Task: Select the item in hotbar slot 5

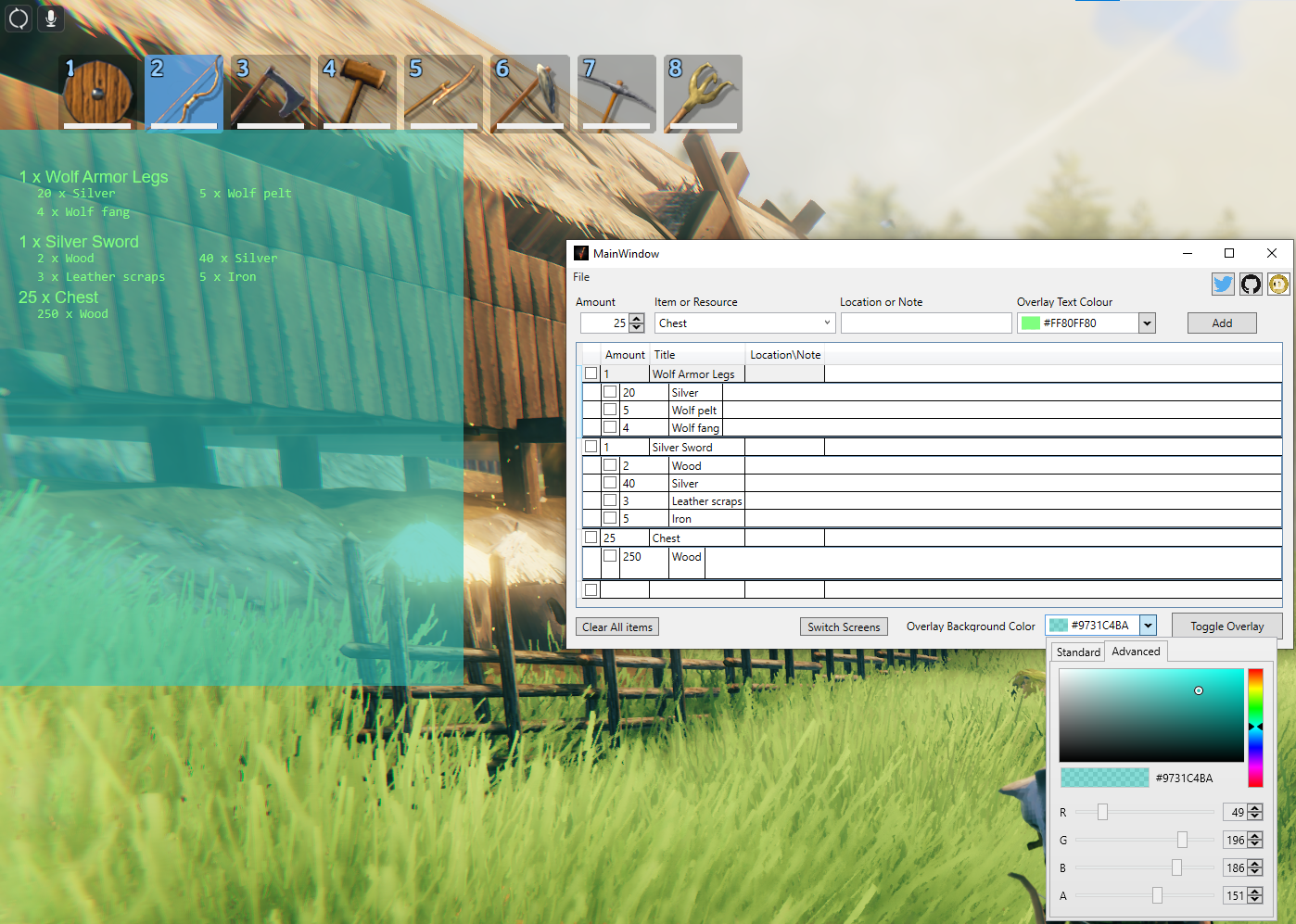Action: point(443,94)
